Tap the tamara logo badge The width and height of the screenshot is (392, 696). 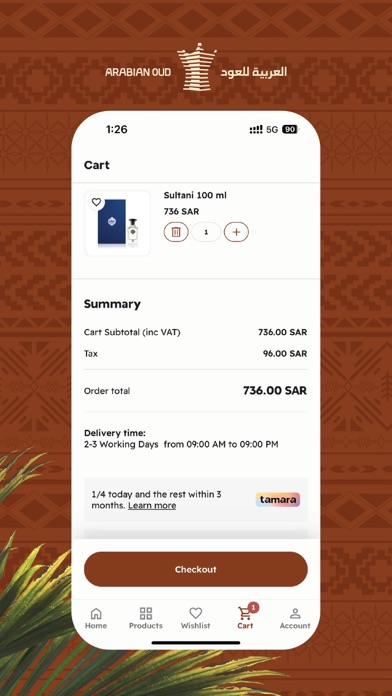click(278, 500)
